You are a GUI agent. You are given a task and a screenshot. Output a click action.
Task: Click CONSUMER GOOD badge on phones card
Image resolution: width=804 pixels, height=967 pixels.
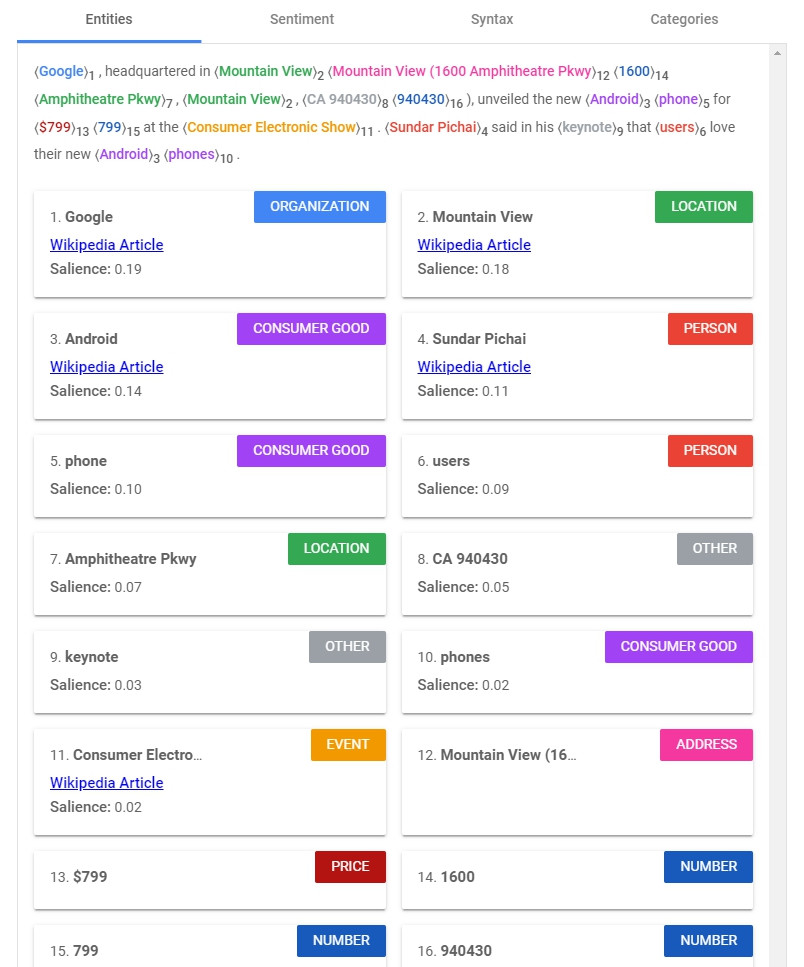tap(678, 647)
